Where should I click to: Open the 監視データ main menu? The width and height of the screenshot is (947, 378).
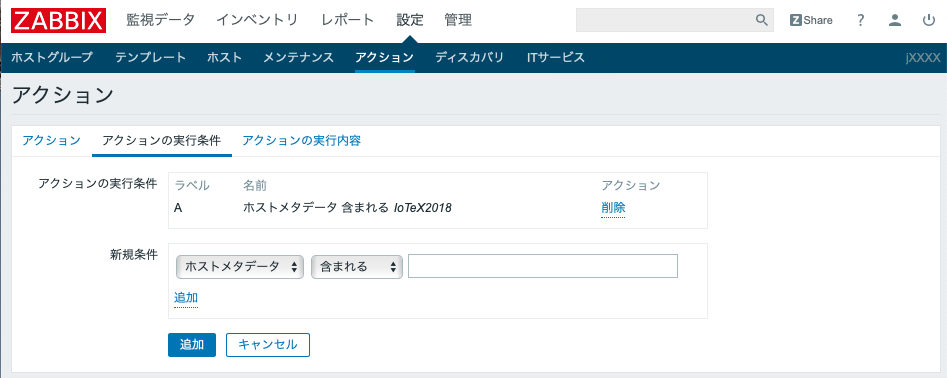coord(161,20)
